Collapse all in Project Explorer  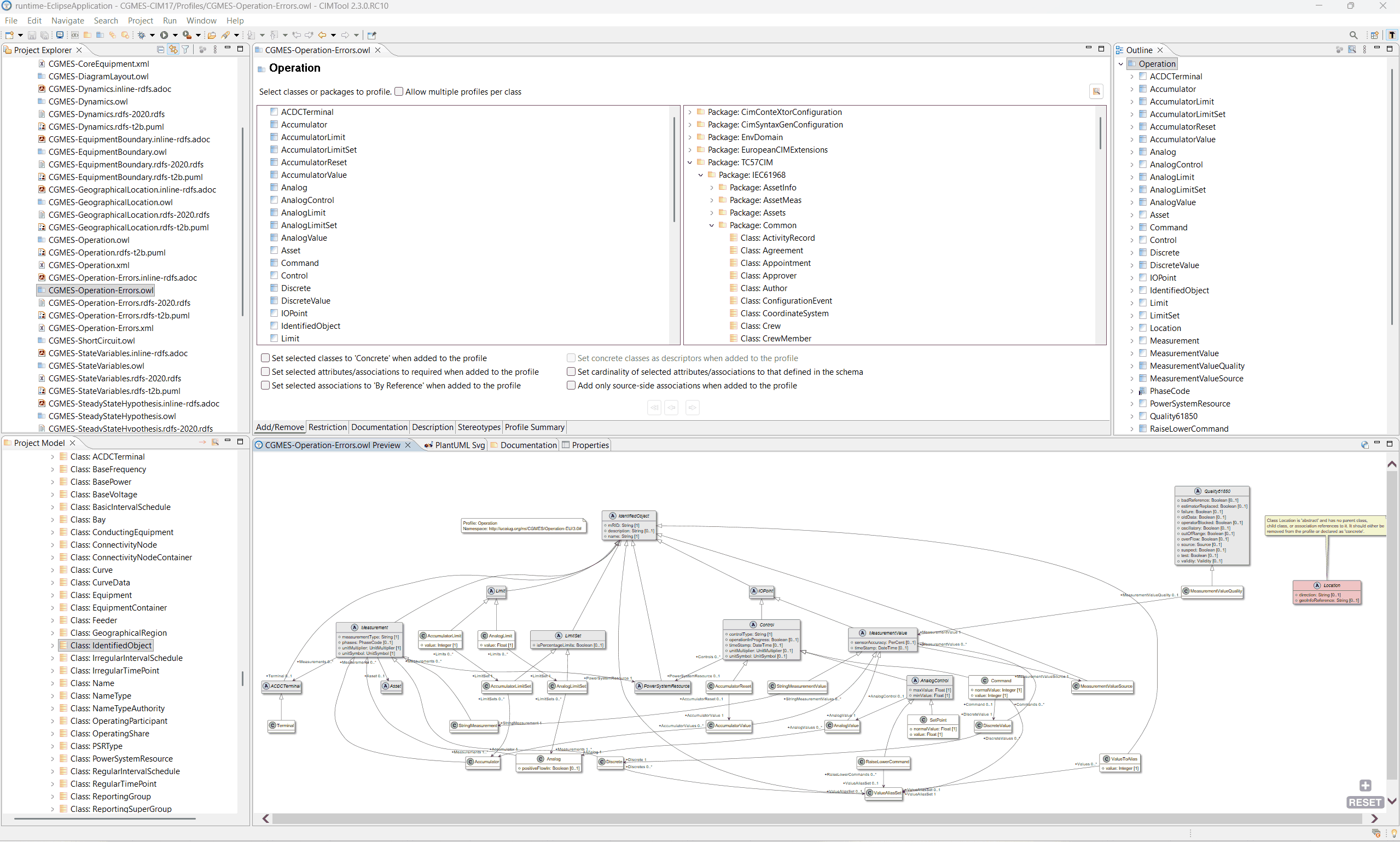[160, 50]
